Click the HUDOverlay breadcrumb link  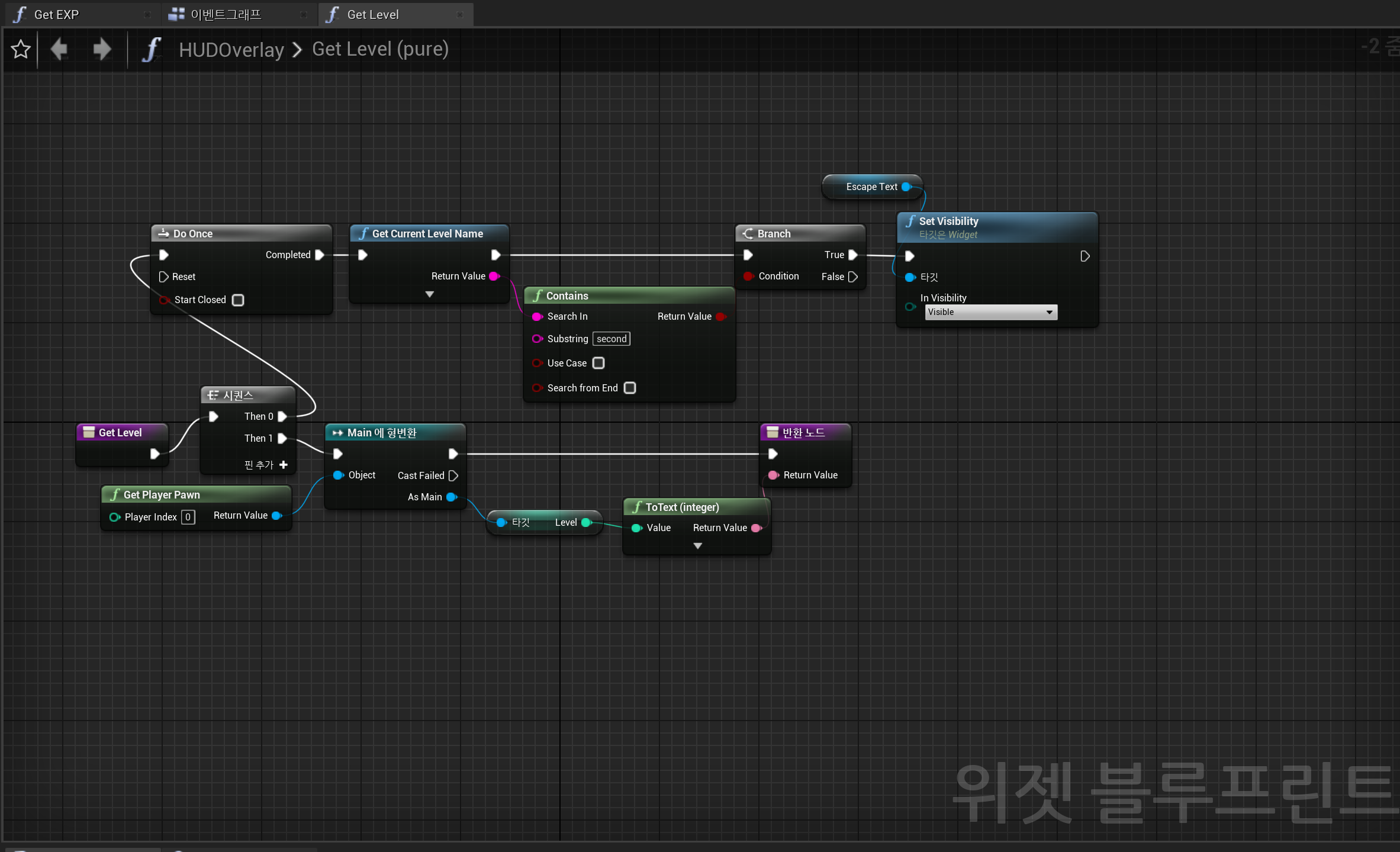point(231,50)
